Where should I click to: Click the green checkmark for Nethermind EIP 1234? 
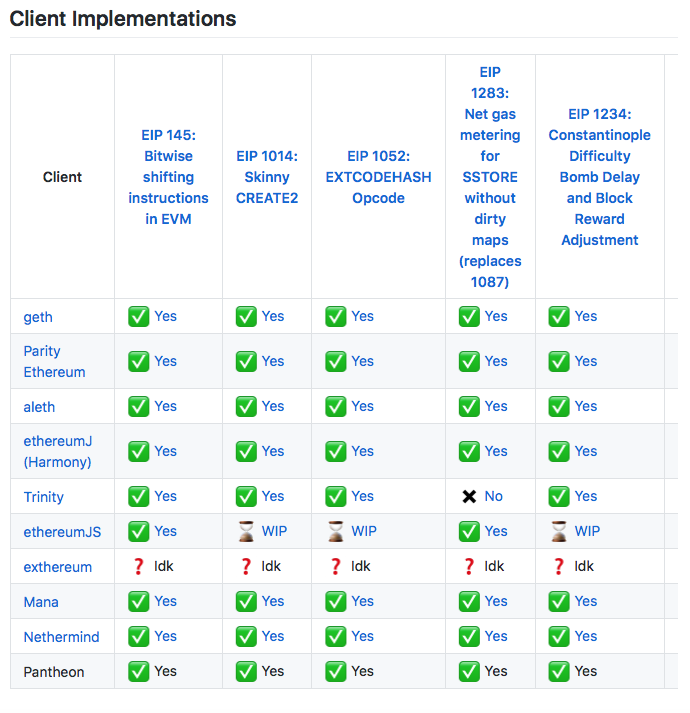click(x=559, y=637)
